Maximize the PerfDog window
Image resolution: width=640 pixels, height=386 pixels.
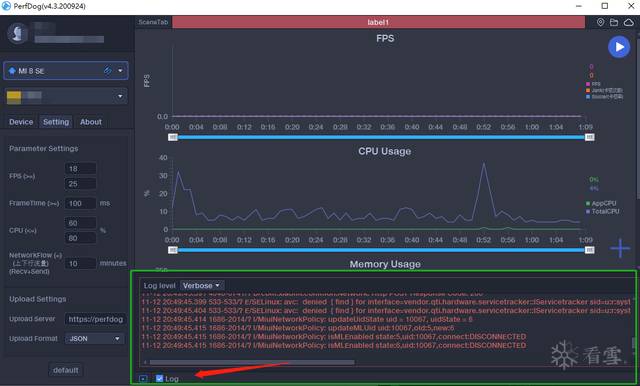(605, 6)
